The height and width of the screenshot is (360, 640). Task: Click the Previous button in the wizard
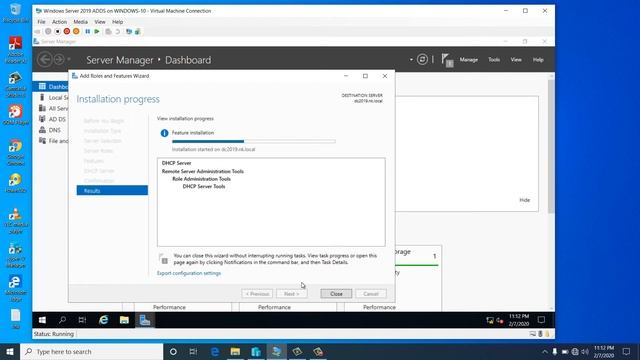[x=257, y=294]
